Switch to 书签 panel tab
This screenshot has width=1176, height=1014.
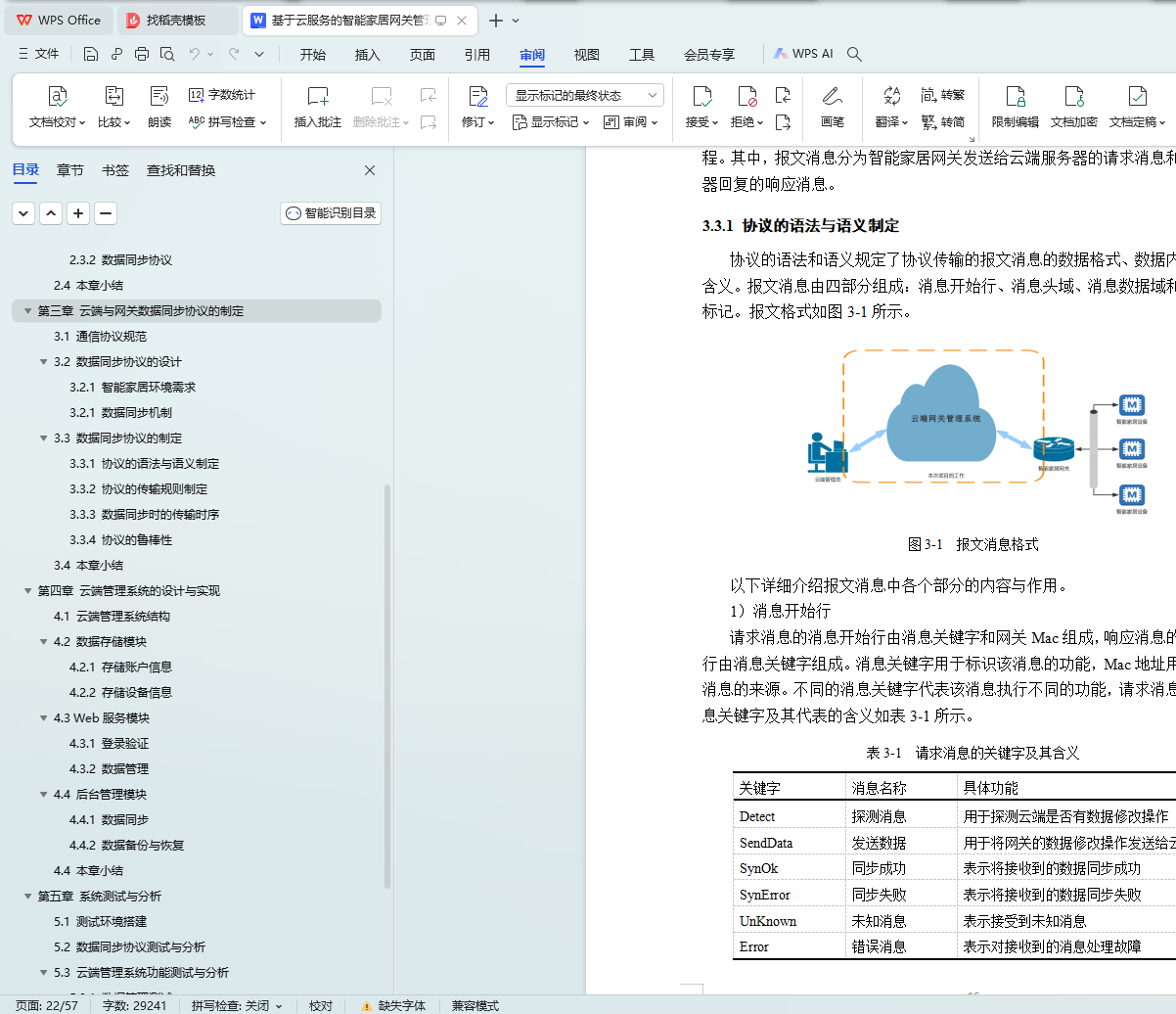coord(115,170)
